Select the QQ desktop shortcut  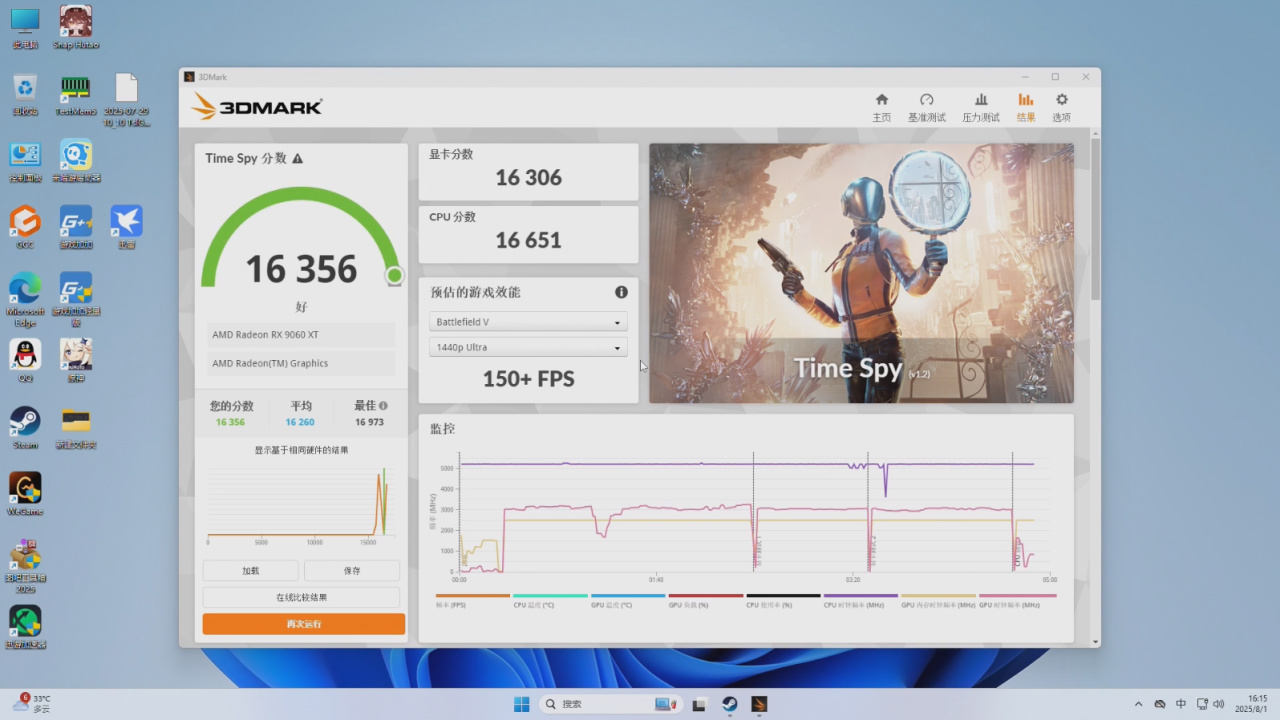(25, 360)
